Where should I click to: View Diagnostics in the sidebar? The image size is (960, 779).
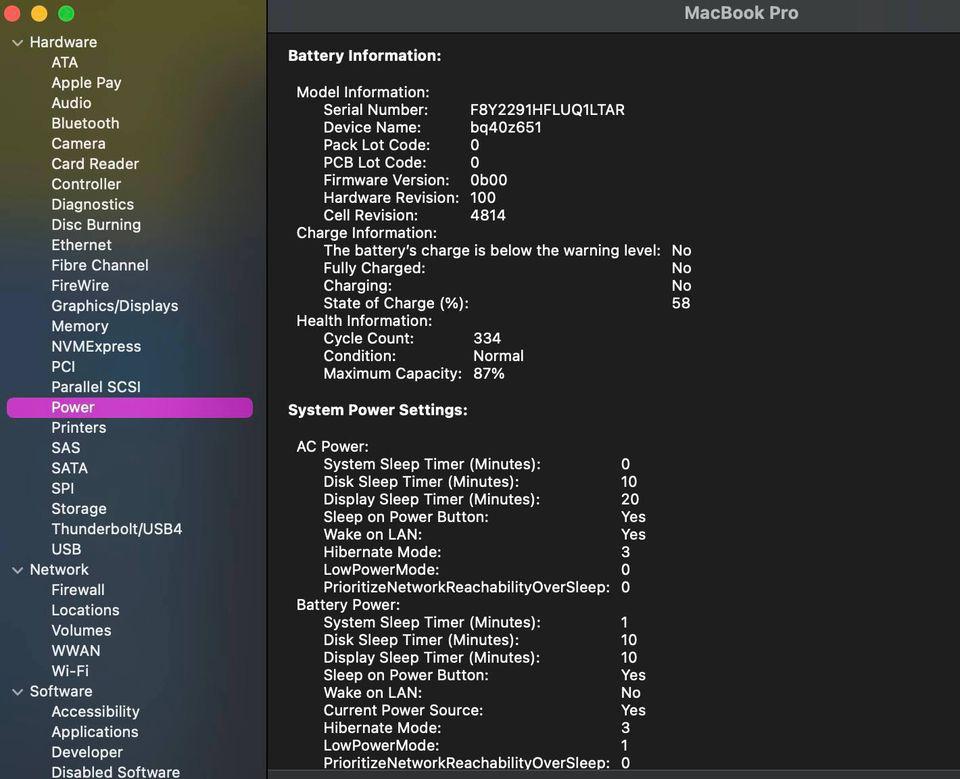(x=92, y=205)
